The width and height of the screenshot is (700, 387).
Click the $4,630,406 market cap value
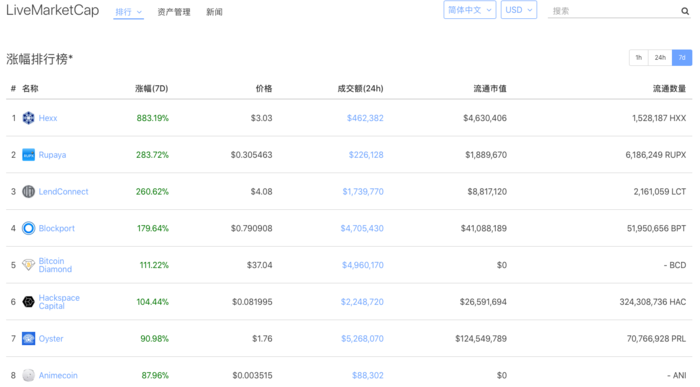click(x=485, y=118)
